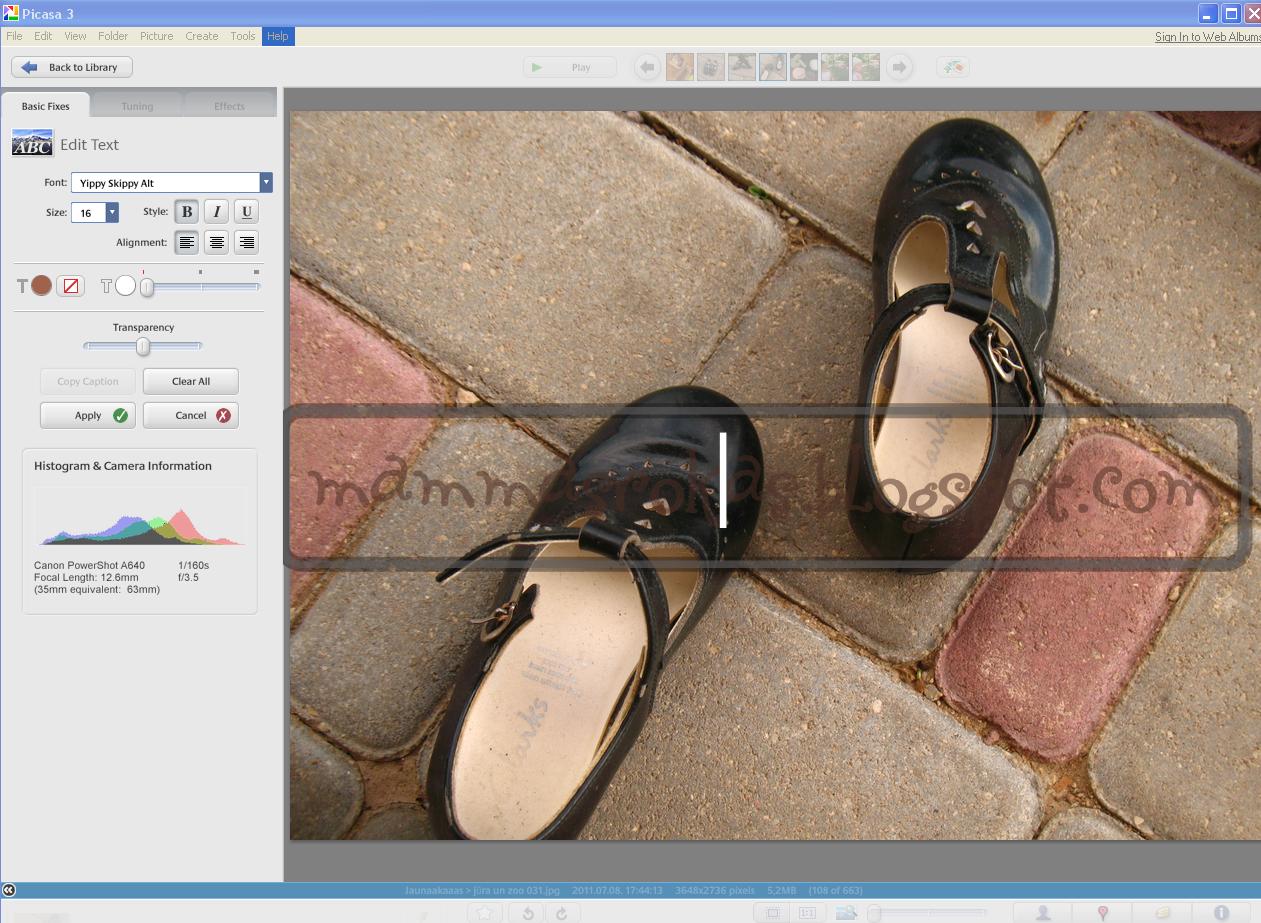Switch to the Effects tab
Screen dimensions: 1261x923
(229, 106)
